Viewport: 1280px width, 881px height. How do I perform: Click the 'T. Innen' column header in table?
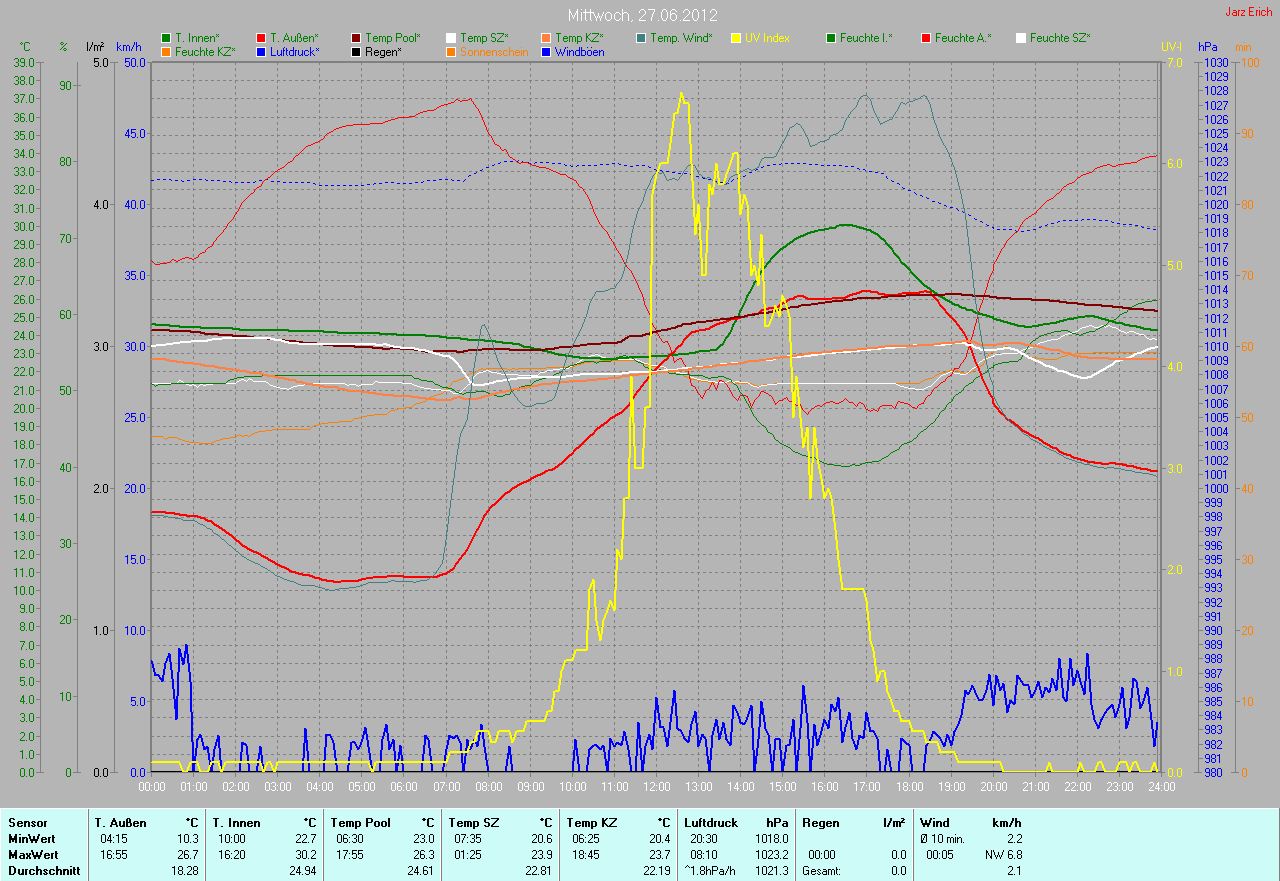[236, 823]
